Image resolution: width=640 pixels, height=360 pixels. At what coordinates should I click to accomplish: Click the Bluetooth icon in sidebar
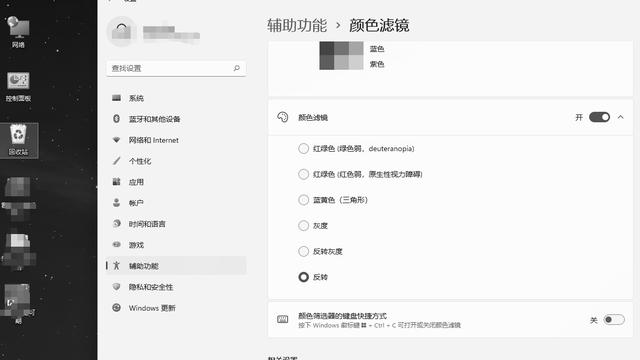click(x=116, y=119)
